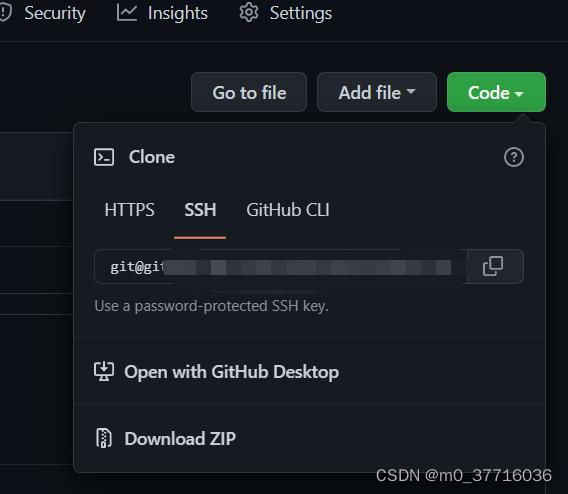Screen dimensions: 568x494
Task: Click the Settings gear icon
Action: (x=249, y=13)
